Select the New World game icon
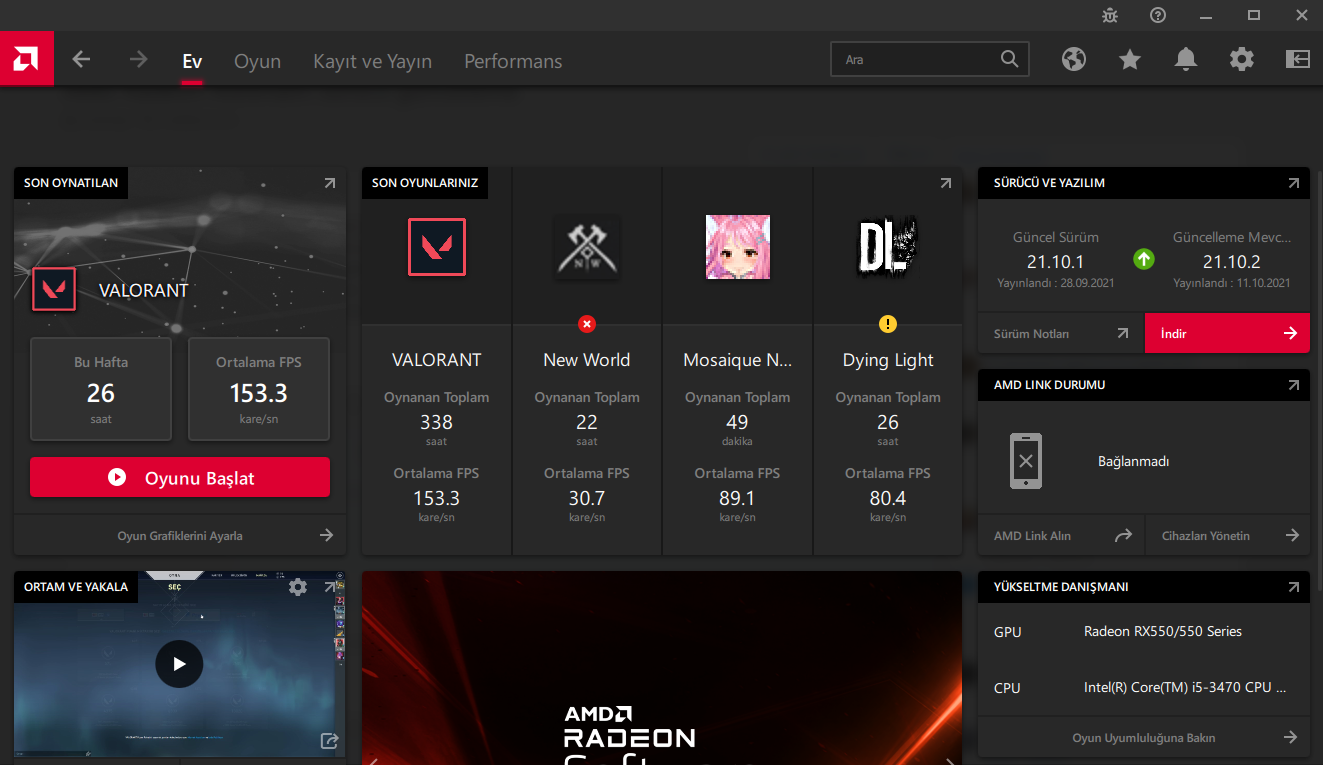This screenshot has width=1323, height=765. (587, 247)
